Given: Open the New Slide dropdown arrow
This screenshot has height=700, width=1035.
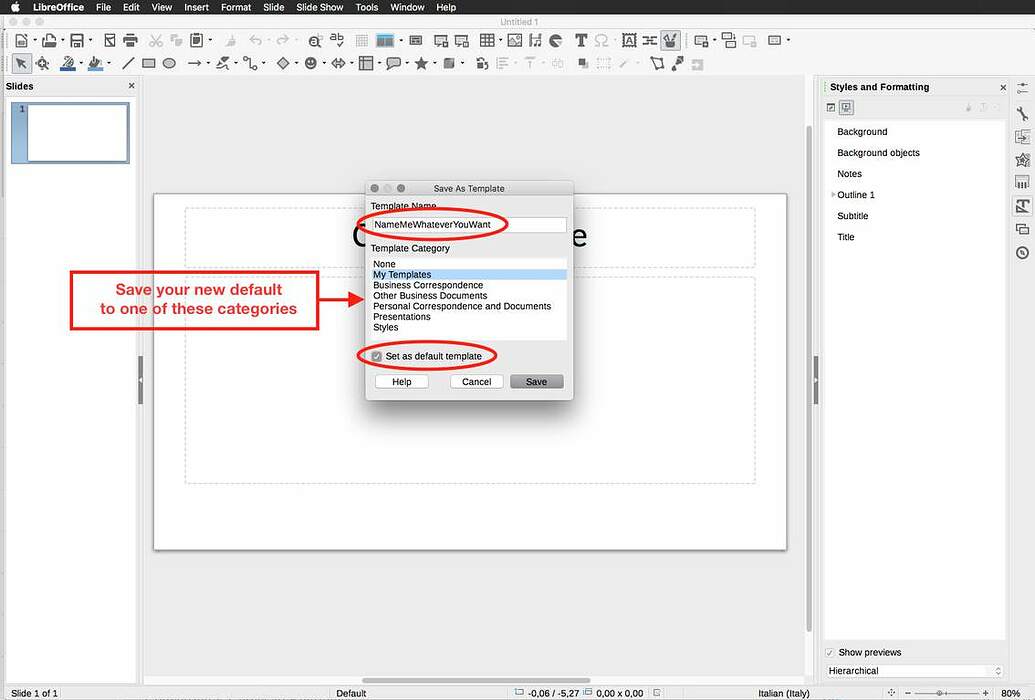Looking at the screenshot, I should point(714,40).
